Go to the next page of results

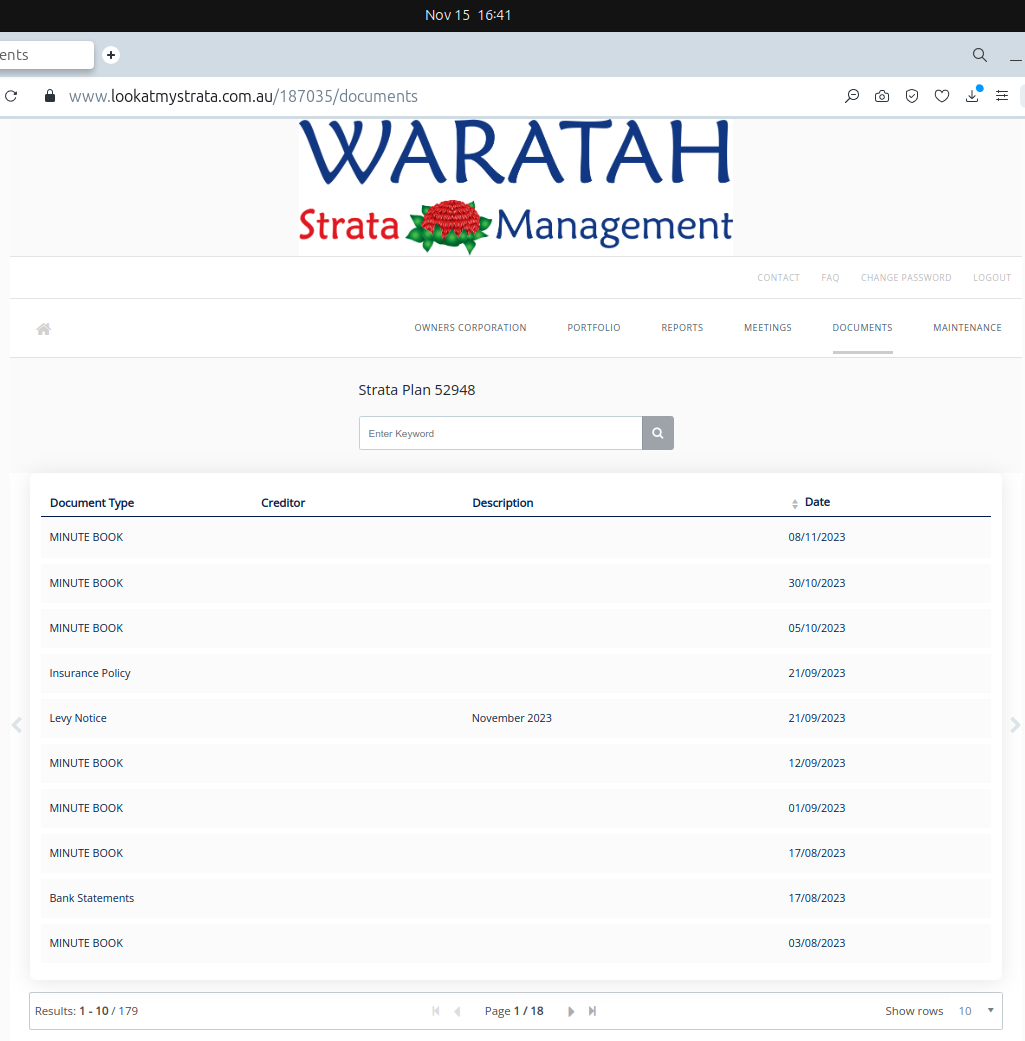point(571,1011)
